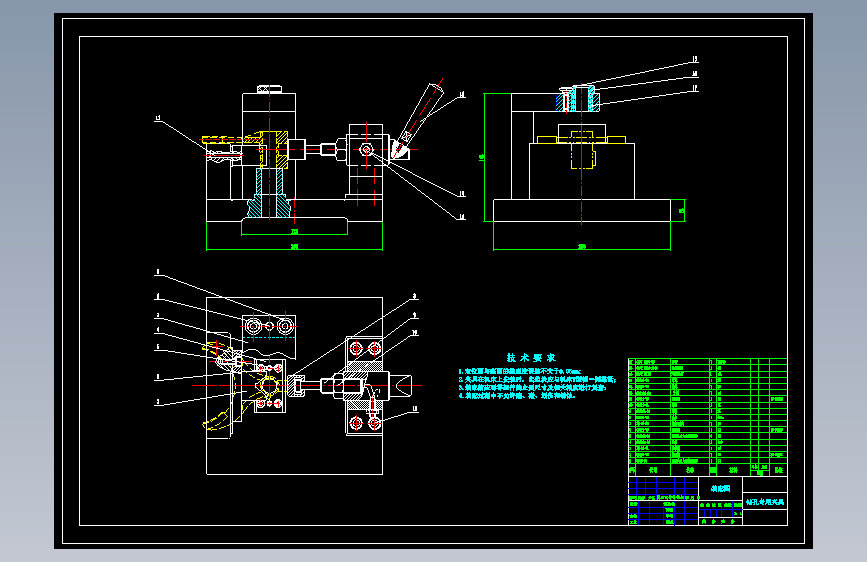Select the green overall width dimension under front view
Viewport: 867px width, 562px height.
pos(294,247)
